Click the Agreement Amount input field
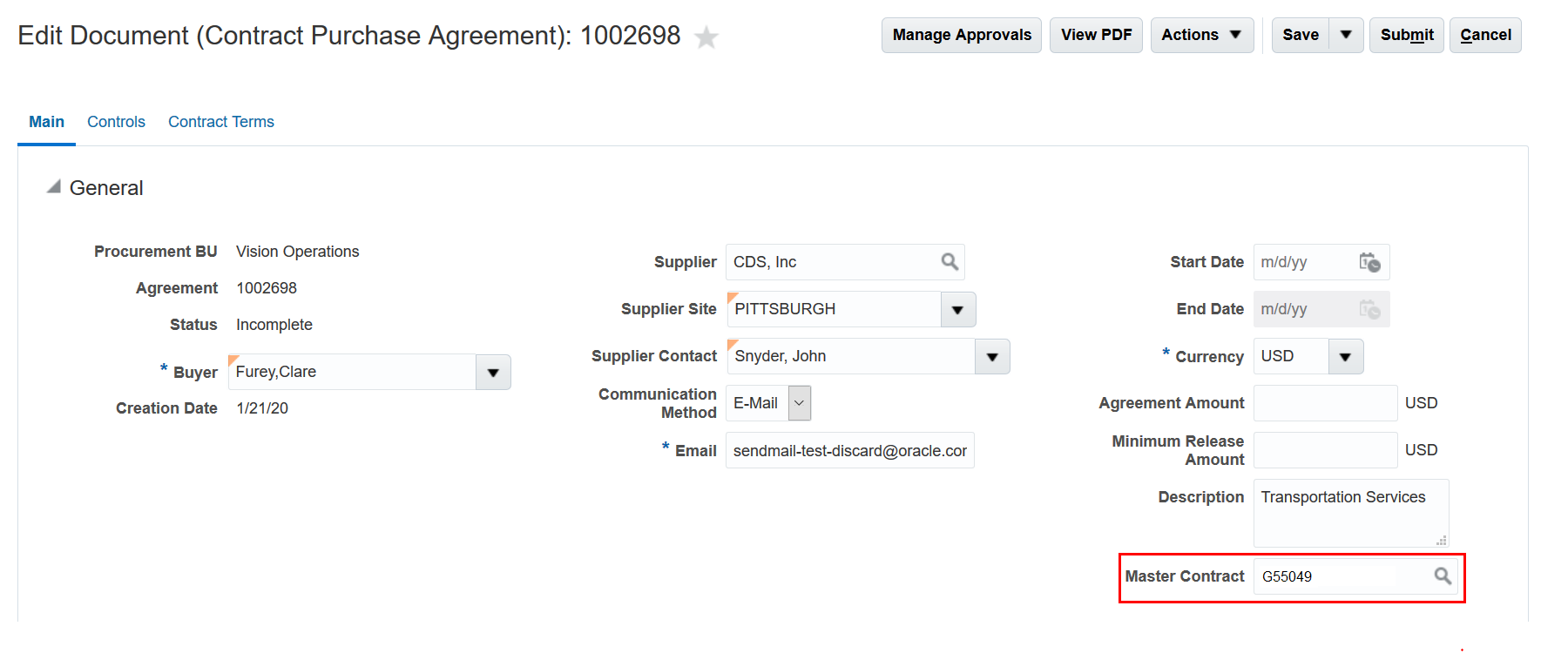The image size is (1568, 653). (1324, 403)
